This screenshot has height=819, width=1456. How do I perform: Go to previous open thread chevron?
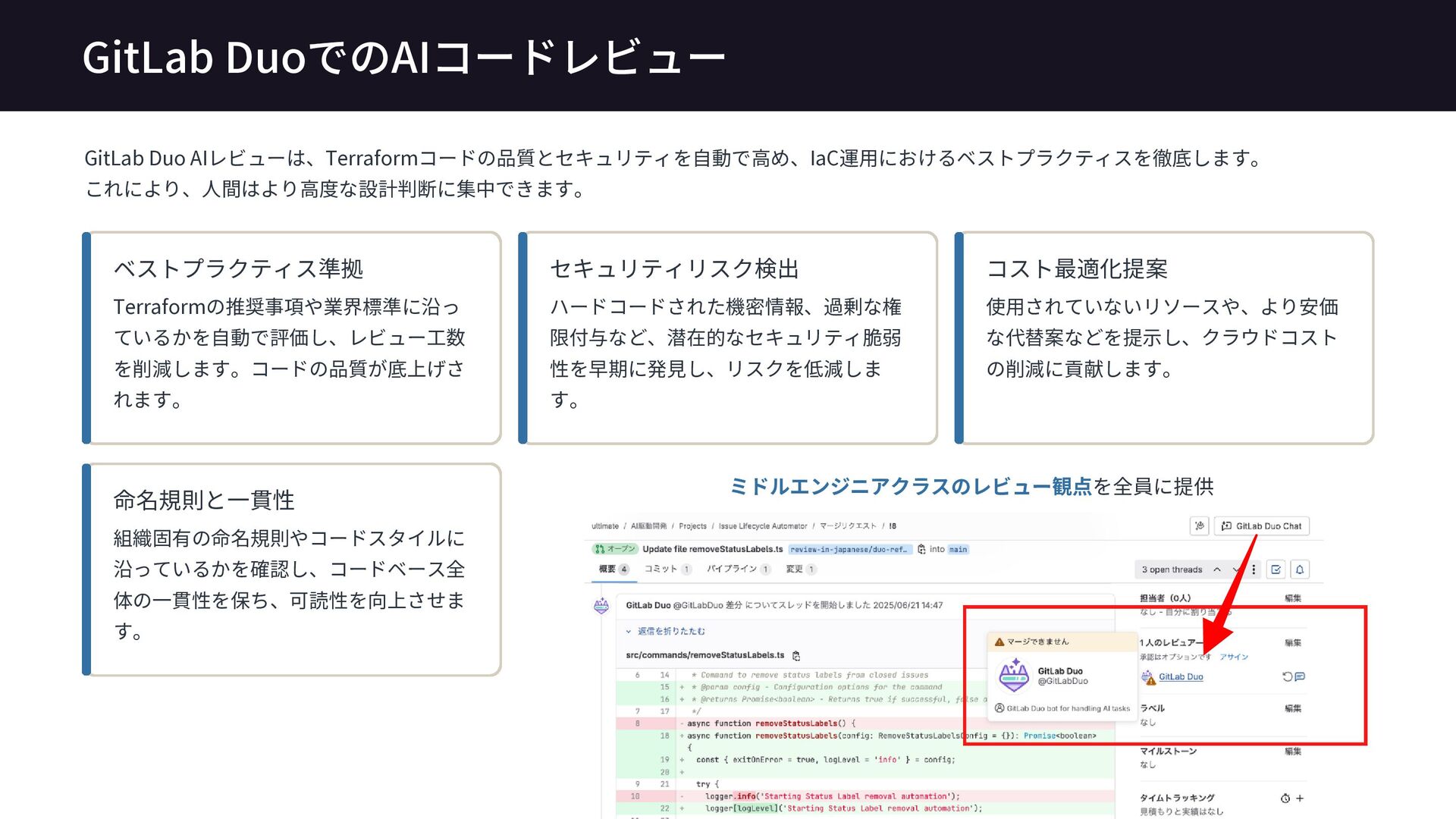(1217, 570)
